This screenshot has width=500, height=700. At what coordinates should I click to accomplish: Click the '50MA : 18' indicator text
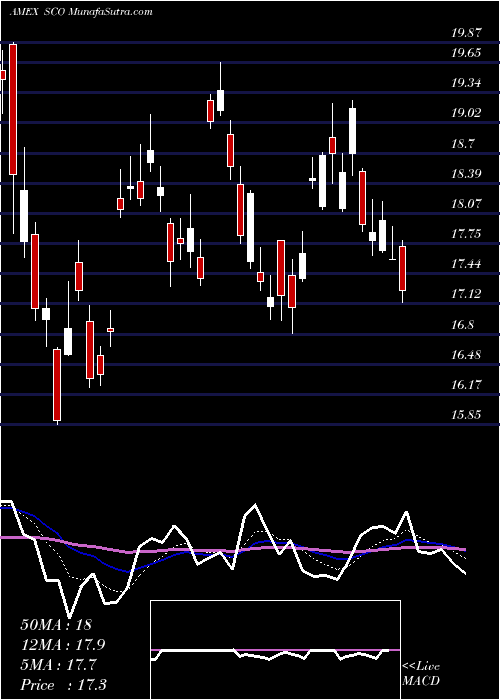pyautogui.click(x=56, y=625)
